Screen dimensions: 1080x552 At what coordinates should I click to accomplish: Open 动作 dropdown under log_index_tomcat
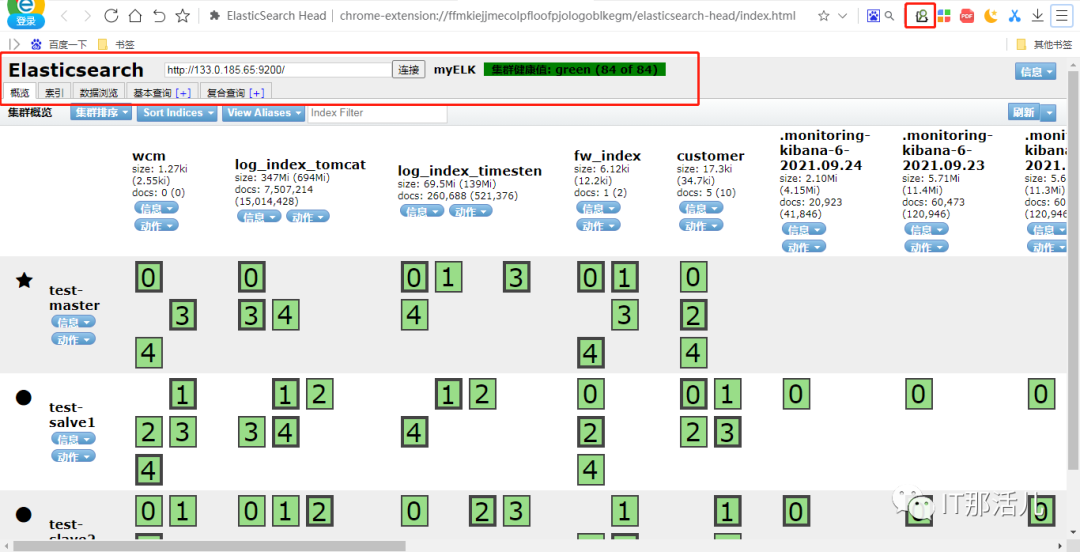[308, 216]
